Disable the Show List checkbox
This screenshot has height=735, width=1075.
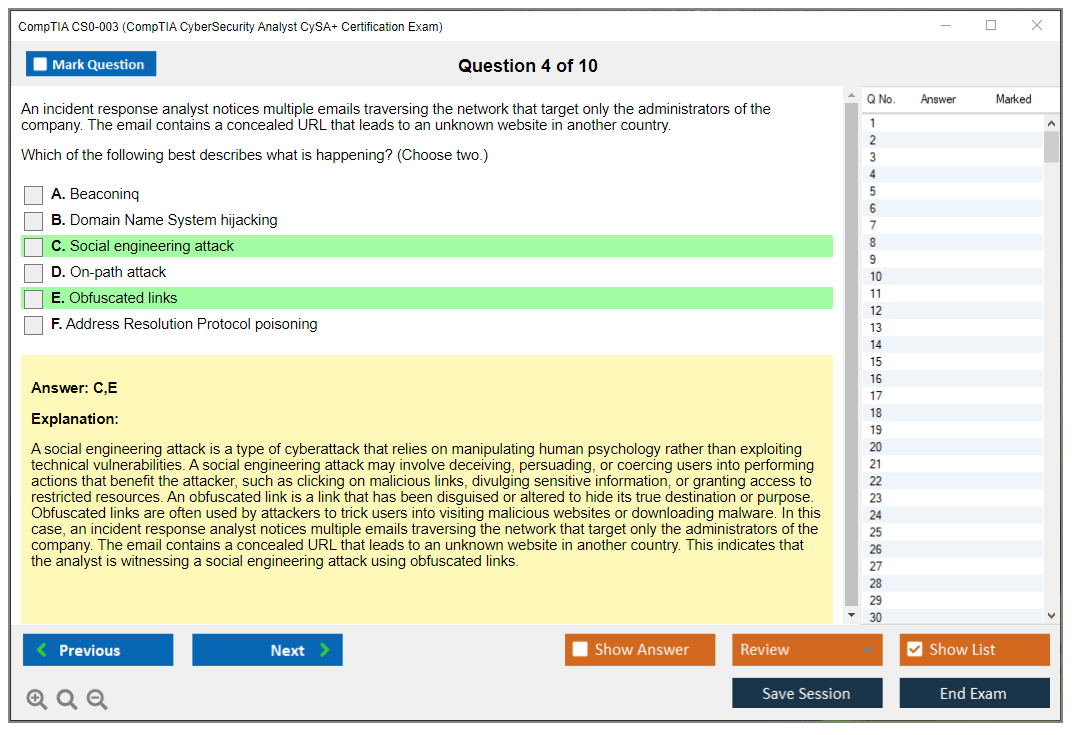914,650
